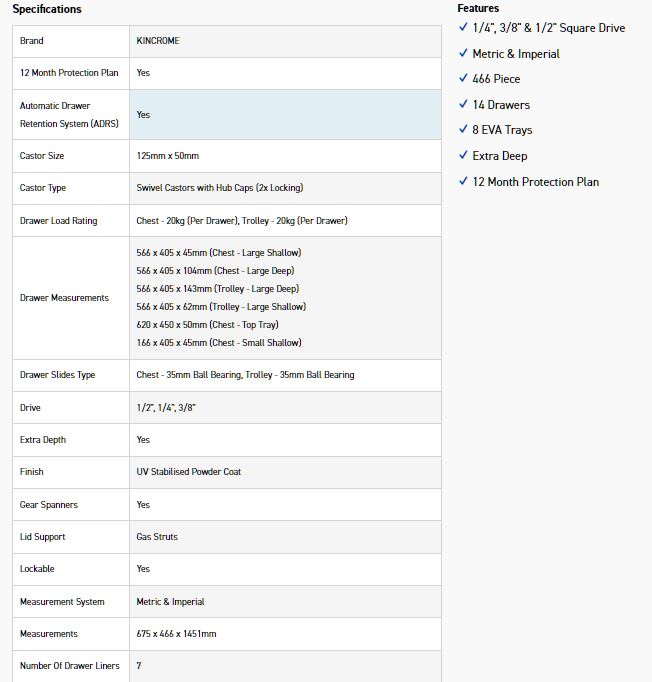Click the Features heading

478,8
